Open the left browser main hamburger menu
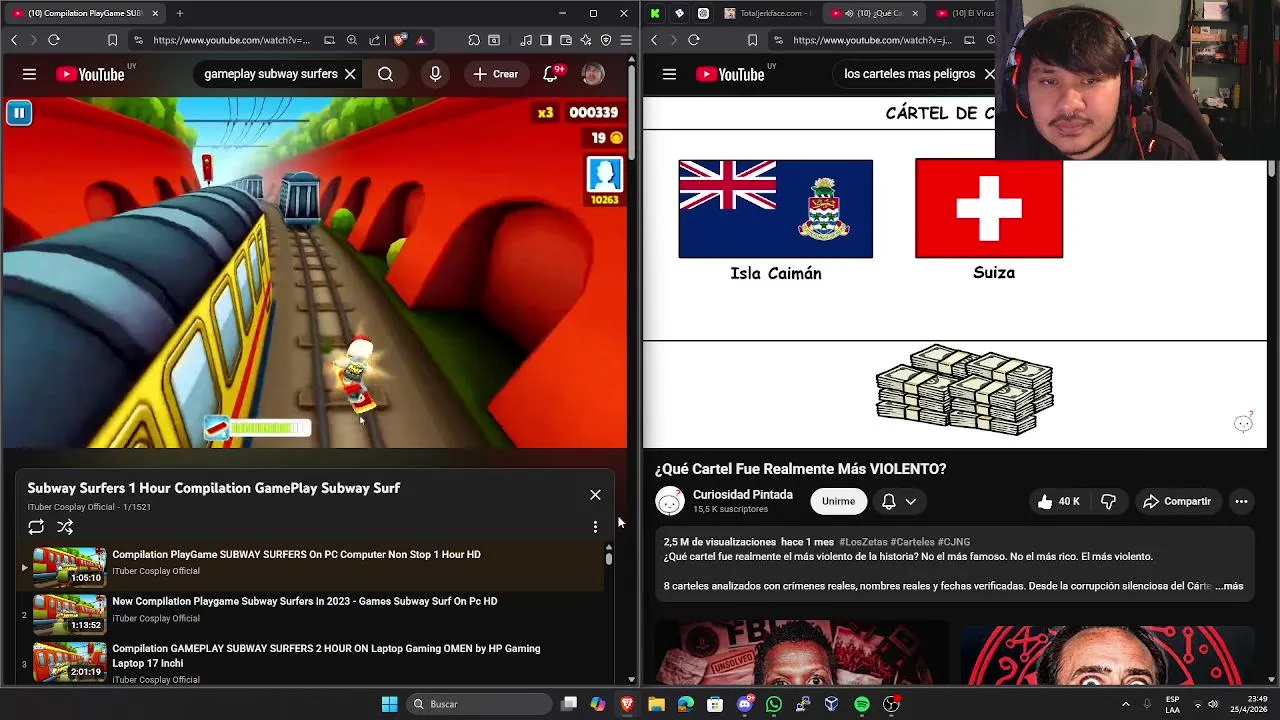 626,40
